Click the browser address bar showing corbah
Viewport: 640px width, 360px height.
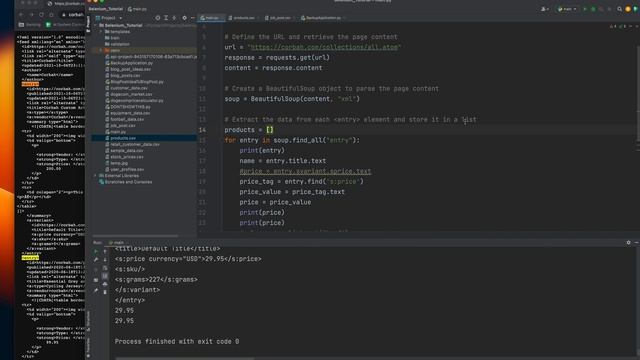coord(72,15)
